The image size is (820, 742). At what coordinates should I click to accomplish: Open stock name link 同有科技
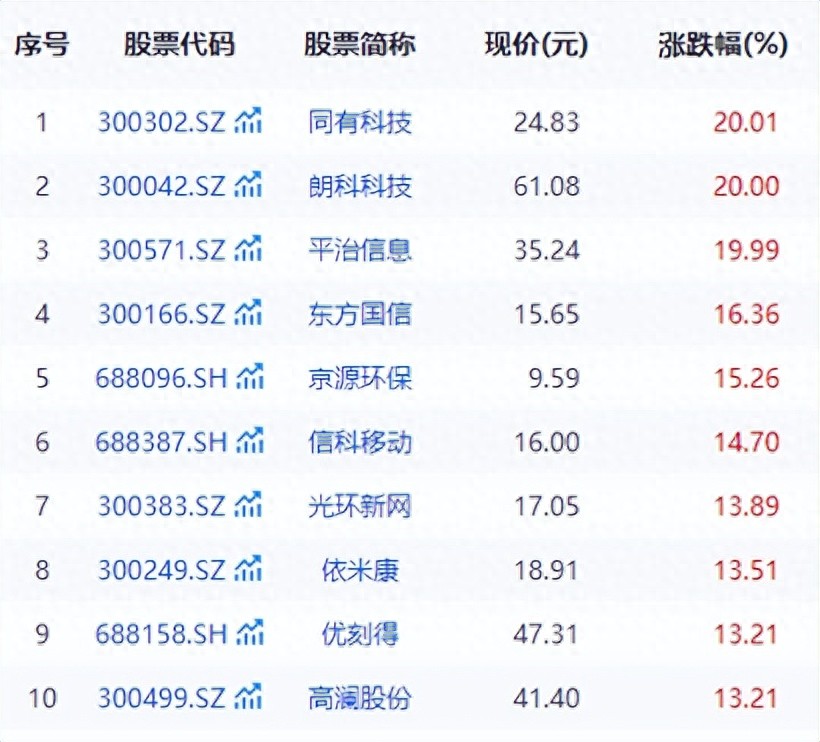[x=360, y=123]
